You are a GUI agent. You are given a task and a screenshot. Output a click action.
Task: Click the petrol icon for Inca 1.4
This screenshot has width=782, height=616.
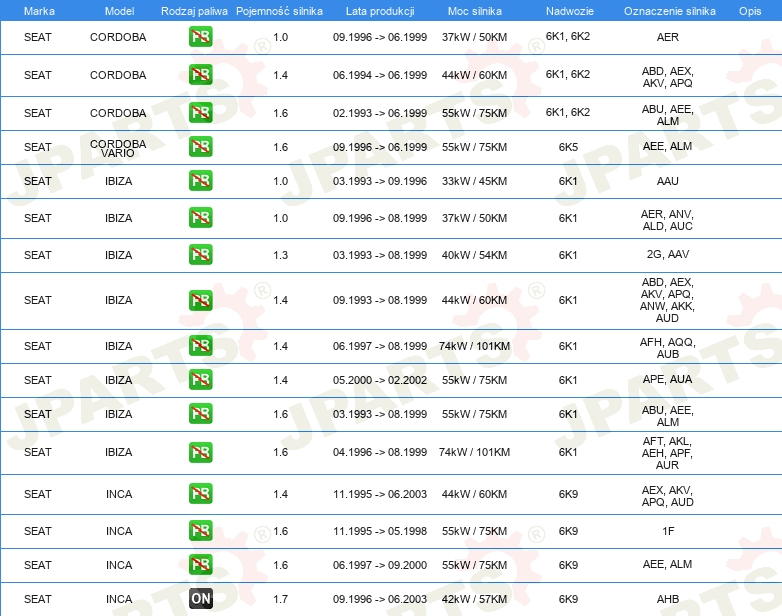click(200, 494)
